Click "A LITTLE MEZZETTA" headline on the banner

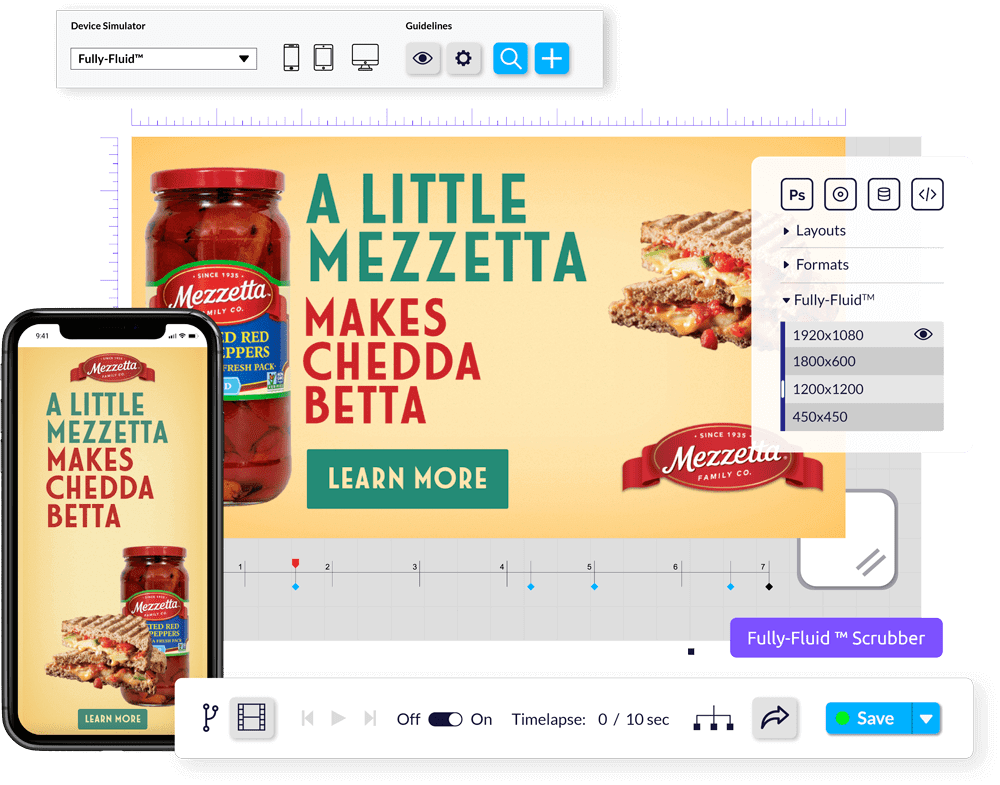point(446,229)
